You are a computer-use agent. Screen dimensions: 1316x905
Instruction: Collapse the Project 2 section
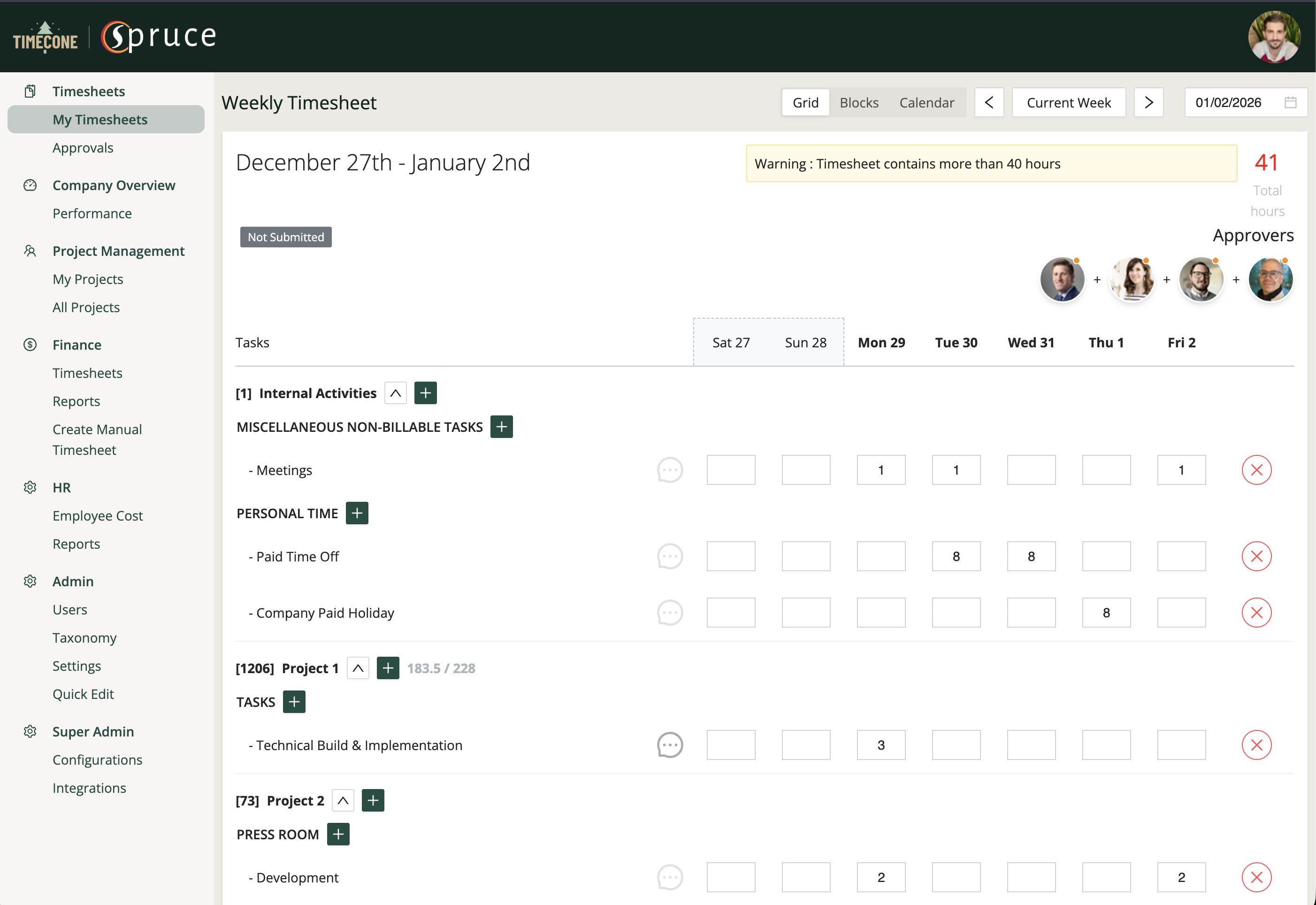coord(343,800)
